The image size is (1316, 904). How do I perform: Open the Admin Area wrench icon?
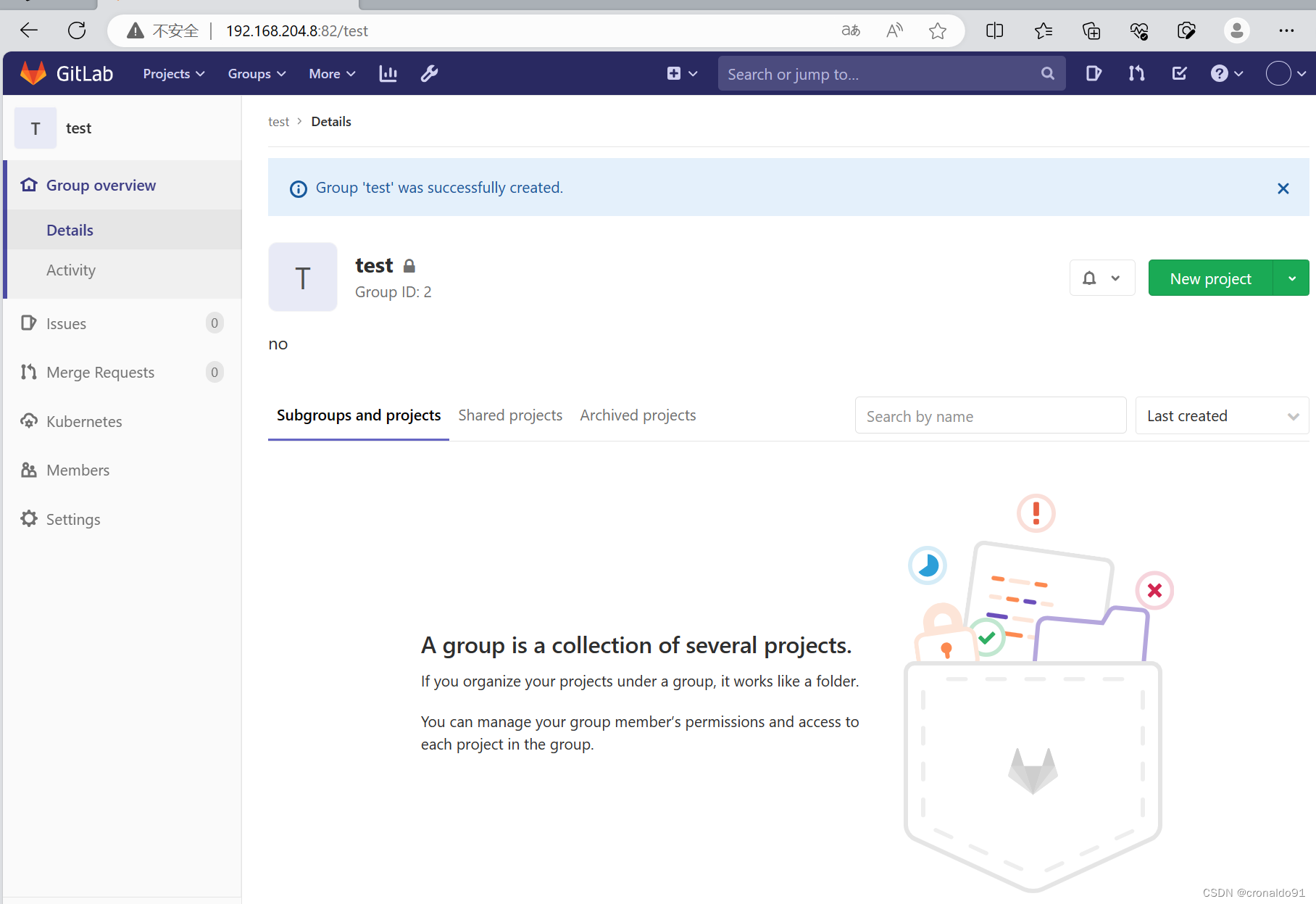(430, 73)
